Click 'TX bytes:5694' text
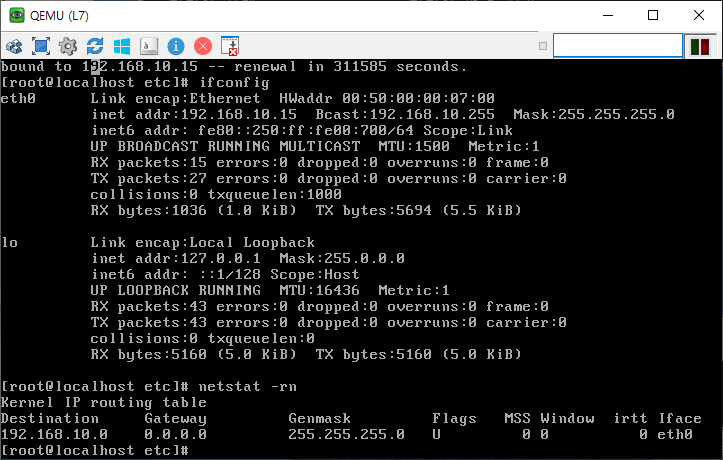 (373, 211)
